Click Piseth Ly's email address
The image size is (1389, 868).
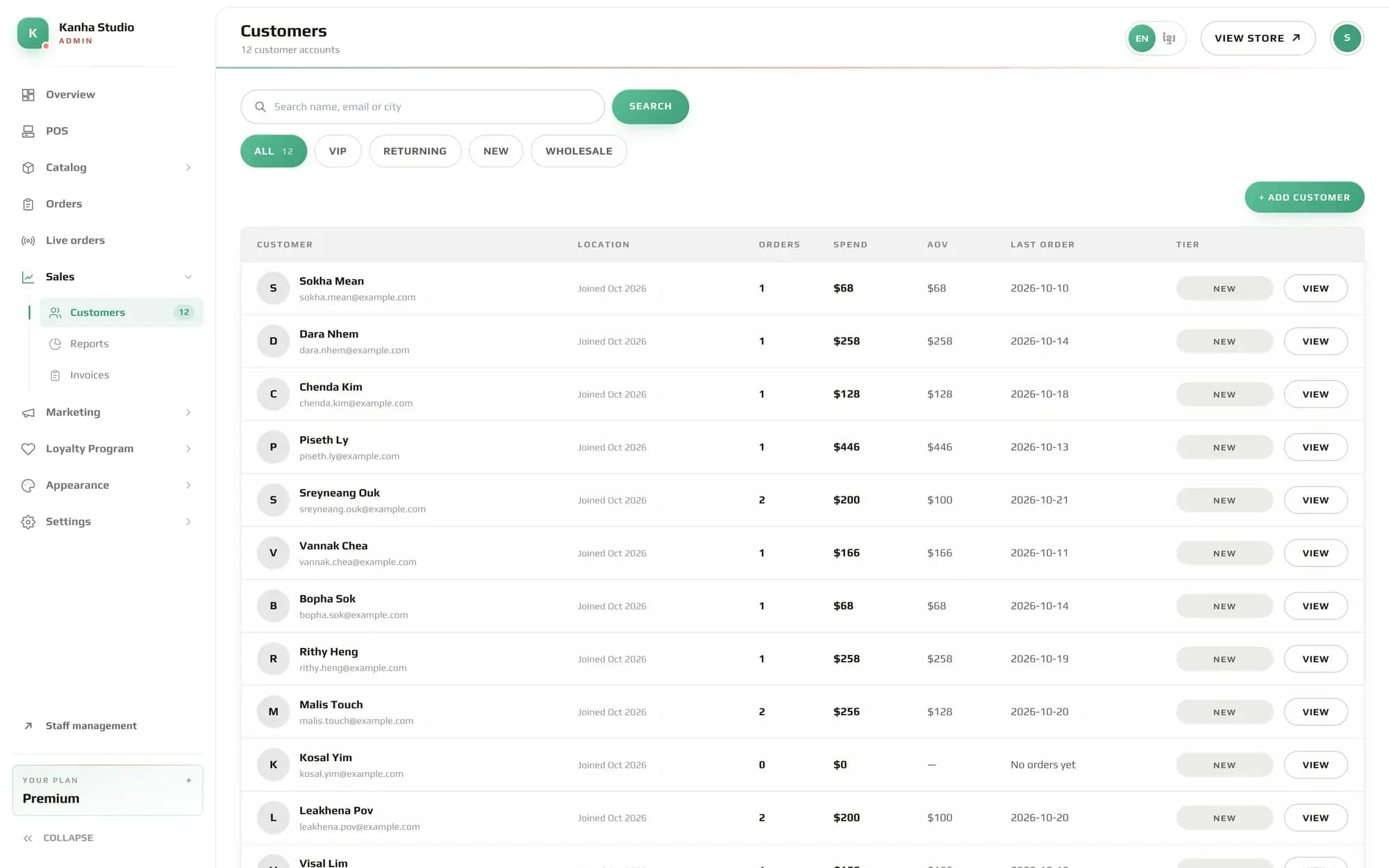pos(349,456)
